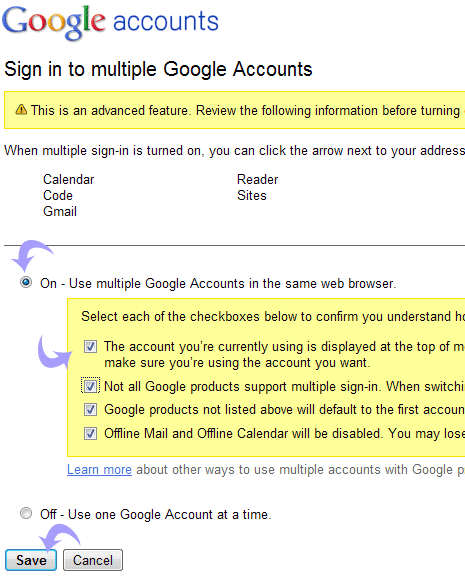This screenshot has height=577, width=465.
Task: Toggle 'Google products not listed above' checkbox
Action: pyautogui.click(x=90, y=409)
